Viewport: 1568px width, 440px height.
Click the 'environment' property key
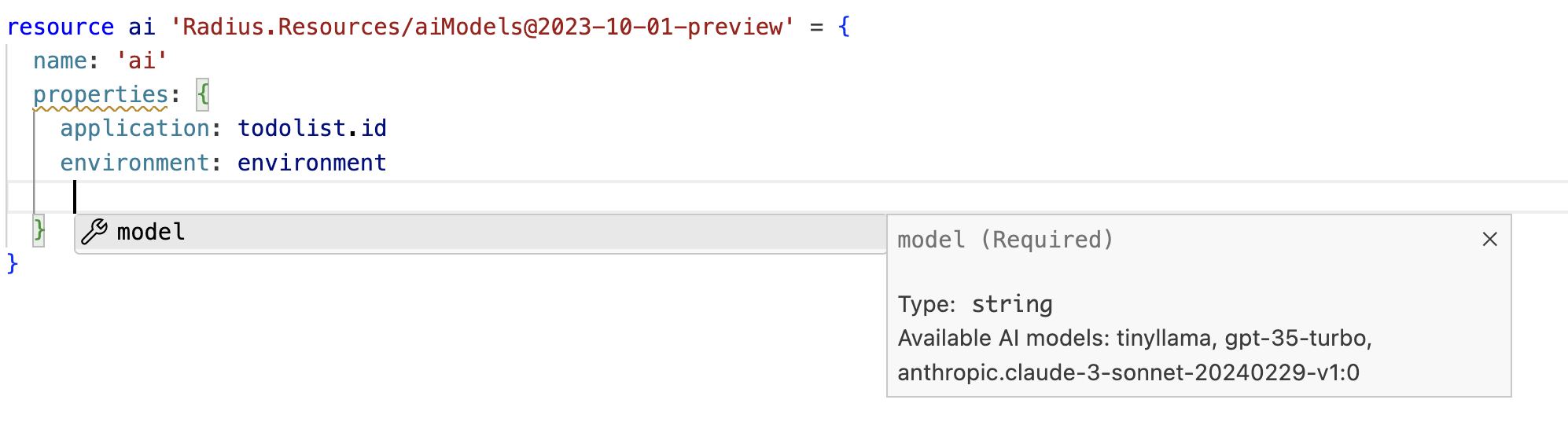135,163
